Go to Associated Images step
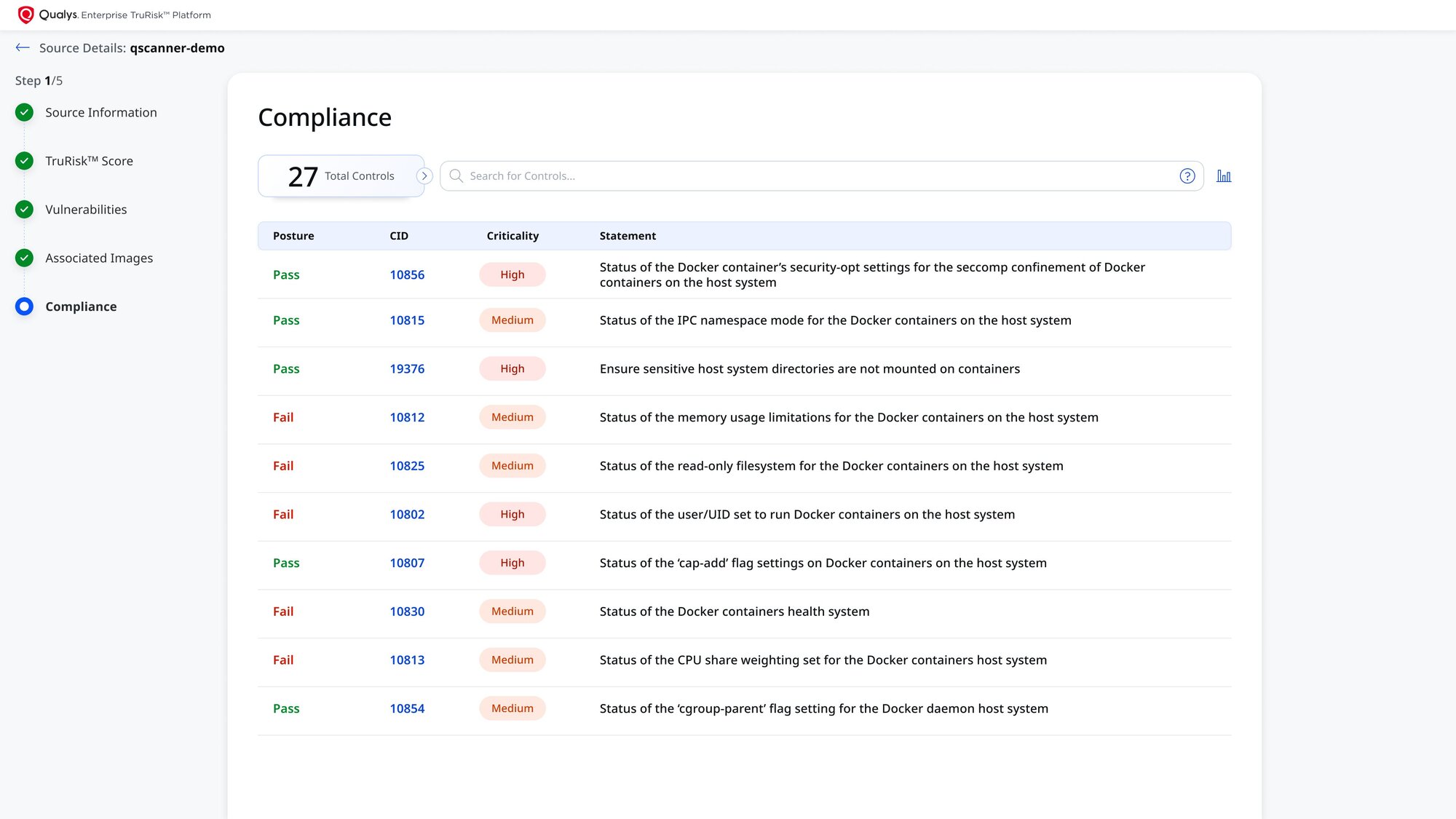Image resolution: width=1456 pixels, height=819 pixels. click(x=99, y=258)
